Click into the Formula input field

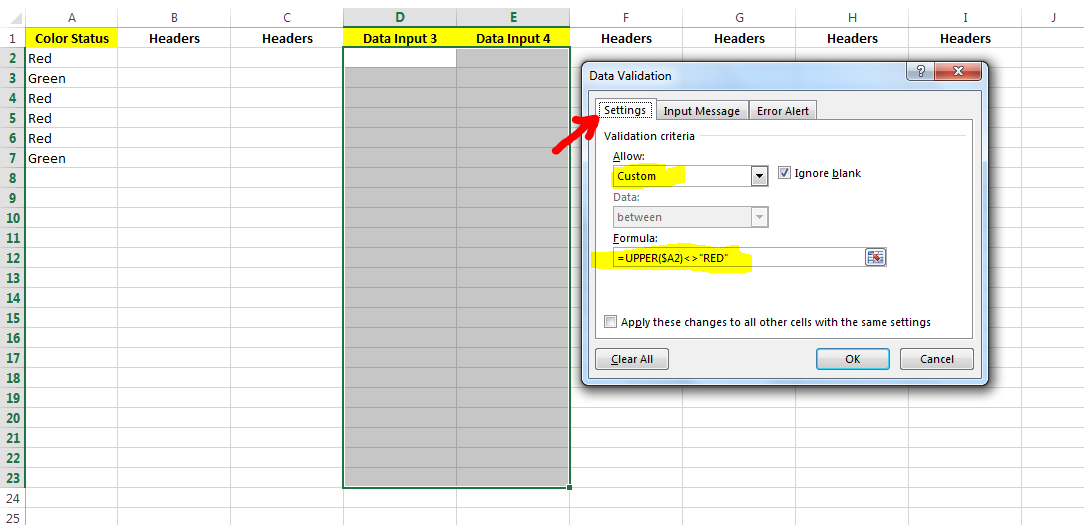pyautogui.click(x=738, y=257)
